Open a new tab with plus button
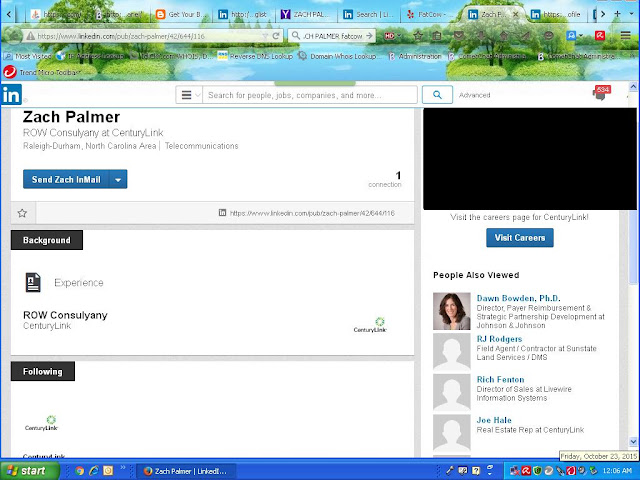 (x=618, y=14)
